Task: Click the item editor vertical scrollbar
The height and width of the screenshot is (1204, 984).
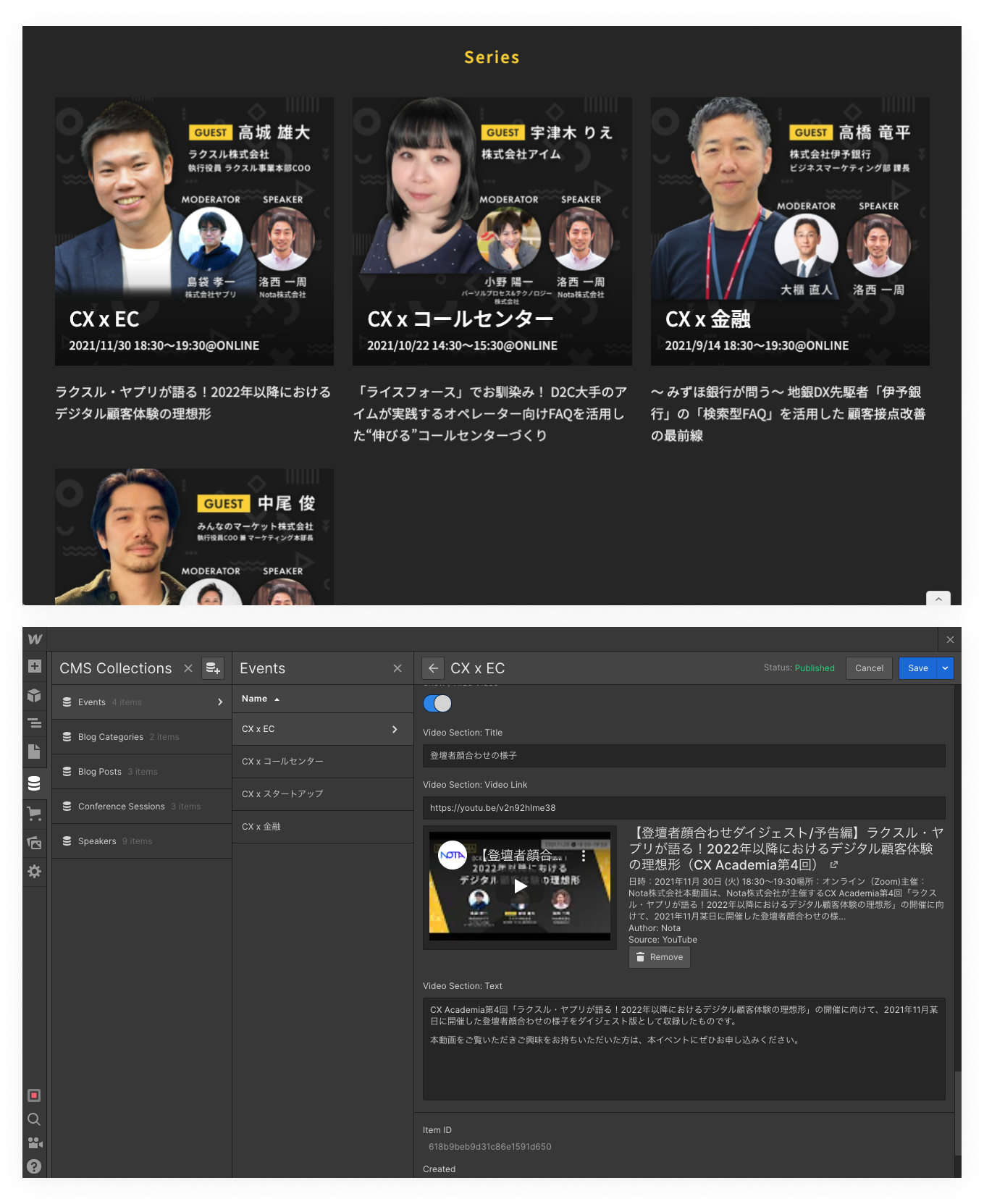Action: pos(958,1114)
